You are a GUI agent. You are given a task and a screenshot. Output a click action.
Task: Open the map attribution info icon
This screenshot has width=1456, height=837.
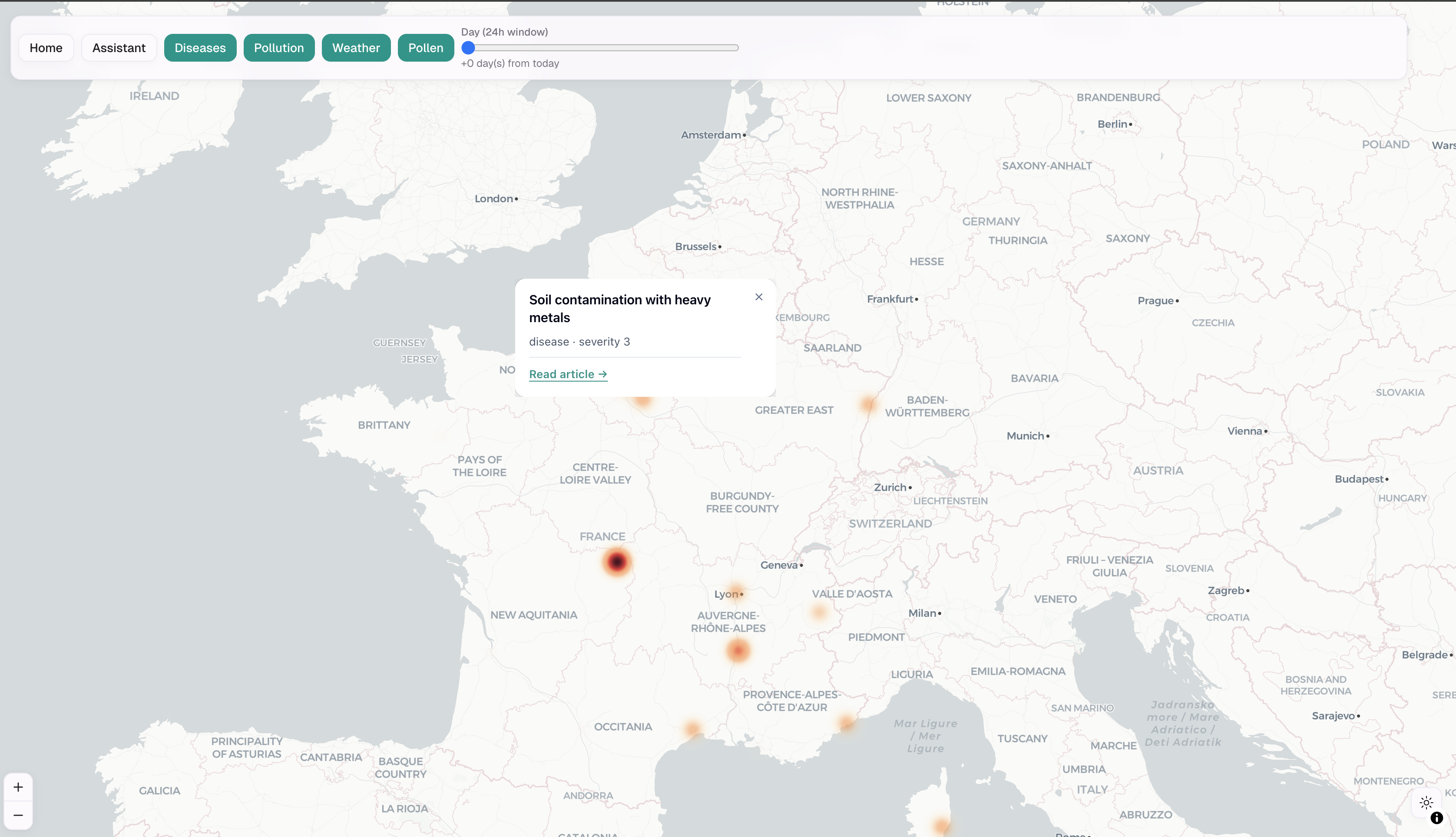click(1436, 817)
